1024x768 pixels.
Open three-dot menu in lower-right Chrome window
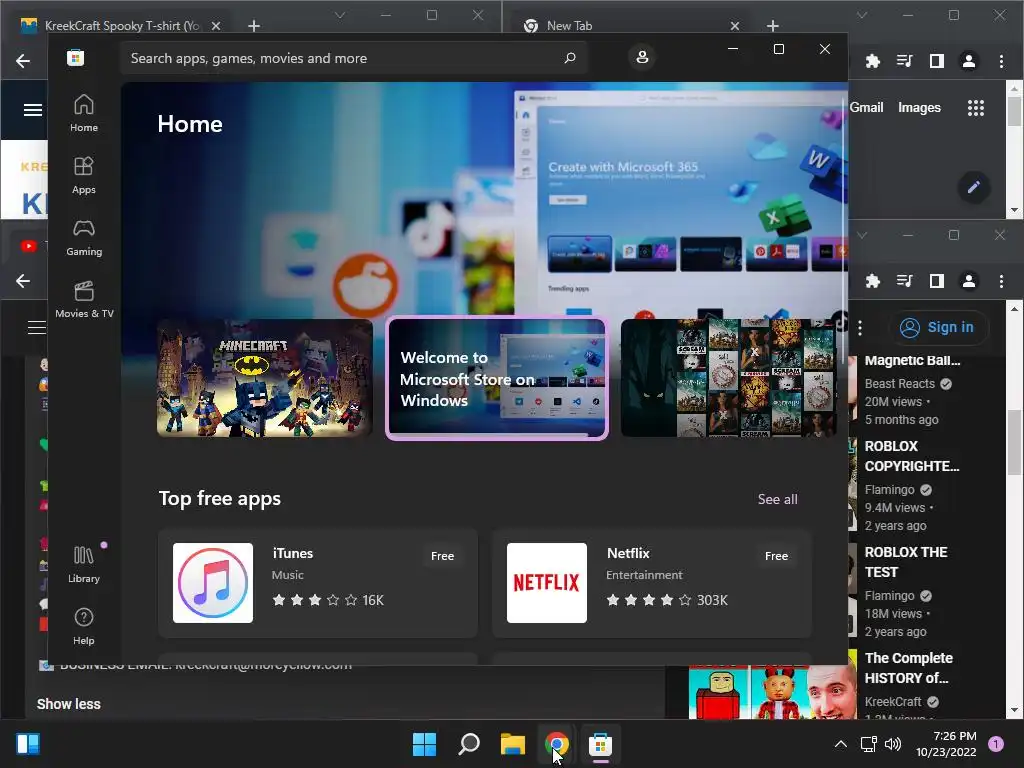1001,281
